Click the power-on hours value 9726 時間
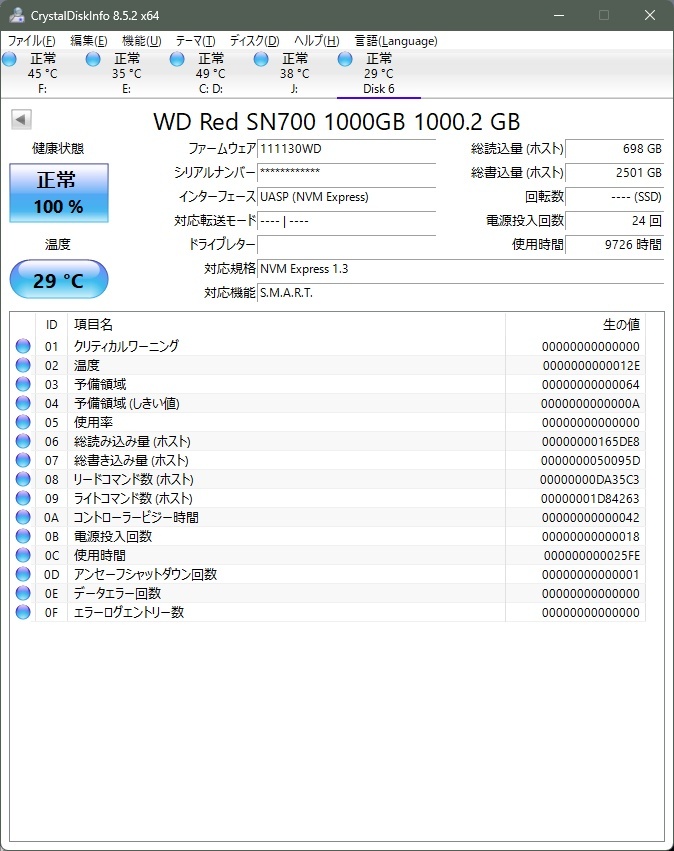Screen dimensions: 674x851 coord(614,244)
